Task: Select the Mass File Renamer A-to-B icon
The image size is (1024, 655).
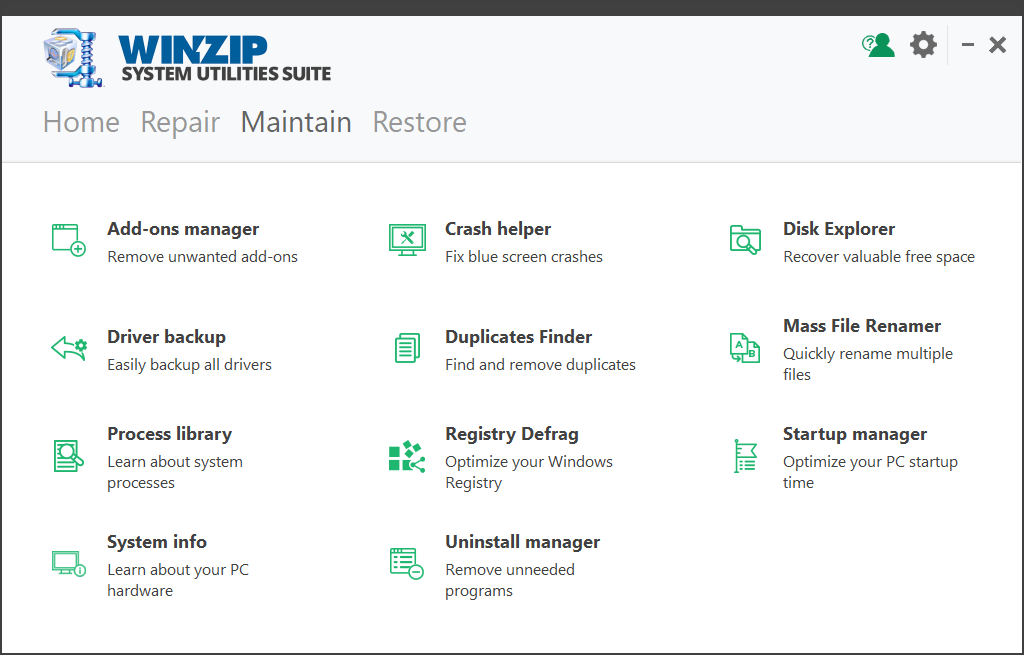Action: click(744, 348)
